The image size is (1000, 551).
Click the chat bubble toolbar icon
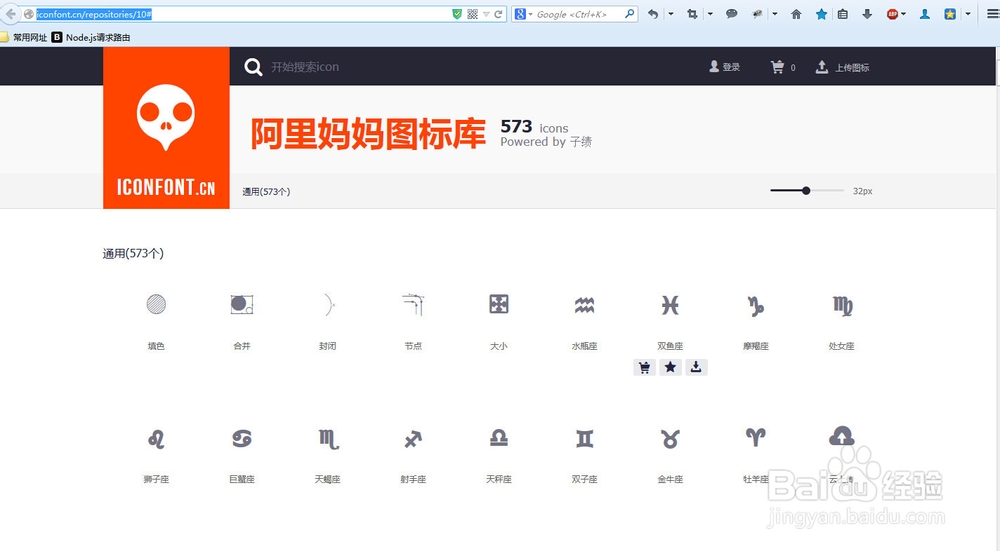point(732,14)
